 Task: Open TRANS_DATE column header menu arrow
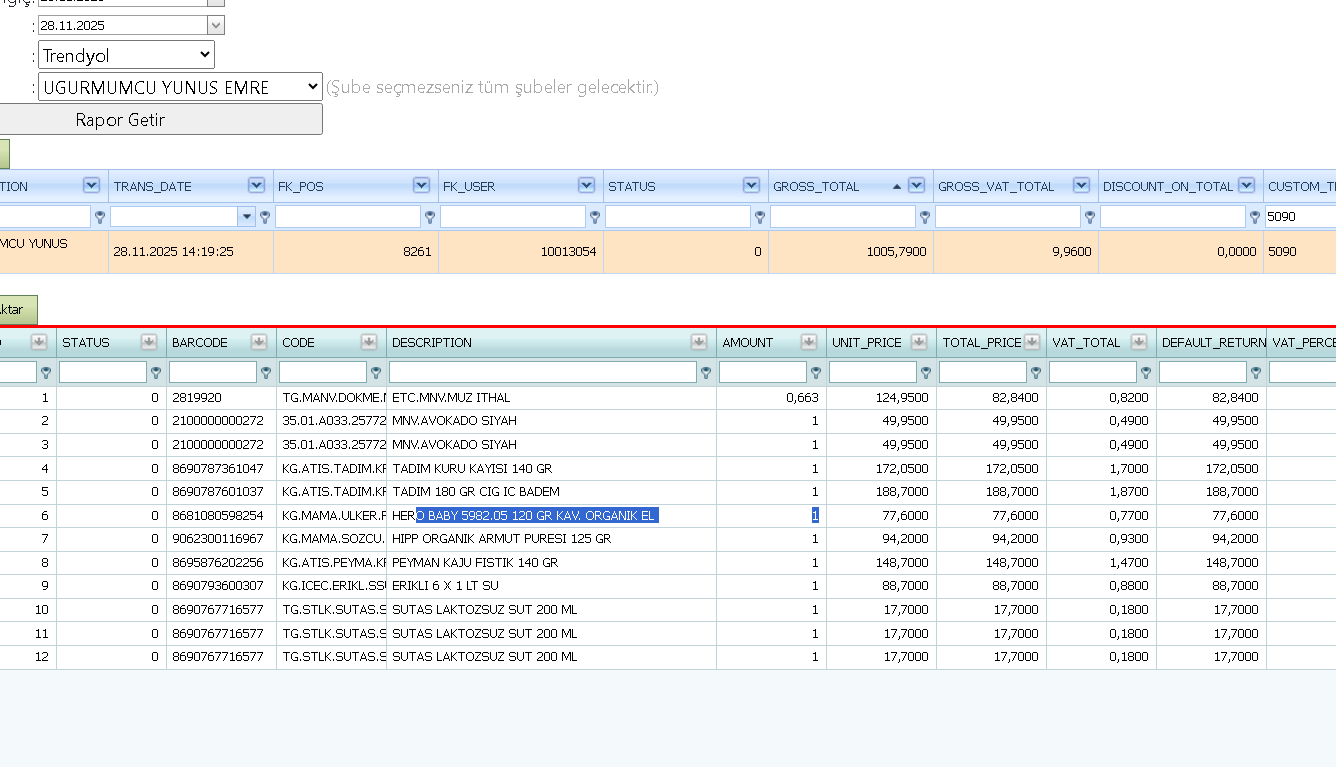click(256, 186)
